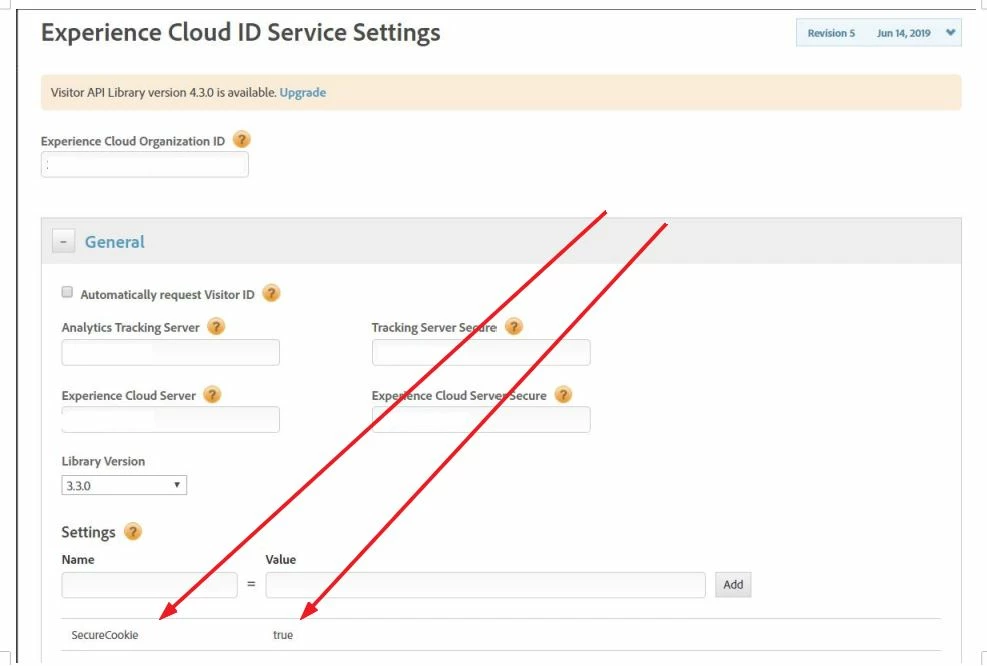Focus the Experience Cloud Server field

(x=171, y=420)
